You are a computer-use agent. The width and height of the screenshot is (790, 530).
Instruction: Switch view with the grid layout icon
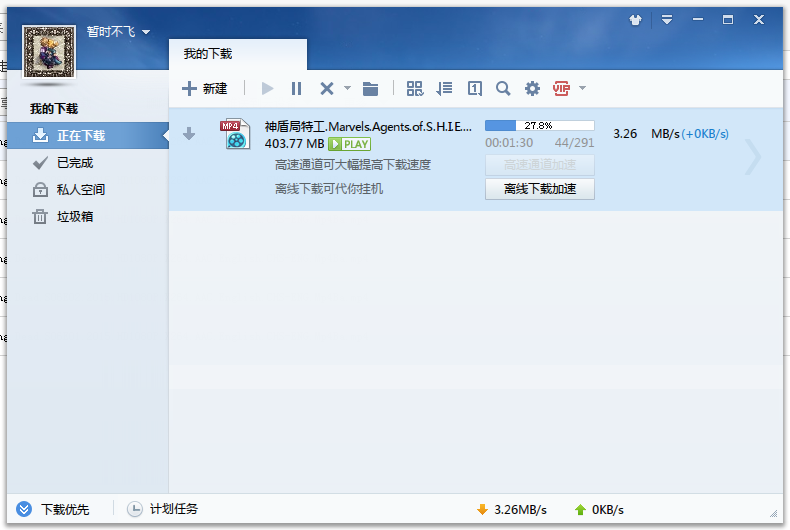[x=415, y=89]
